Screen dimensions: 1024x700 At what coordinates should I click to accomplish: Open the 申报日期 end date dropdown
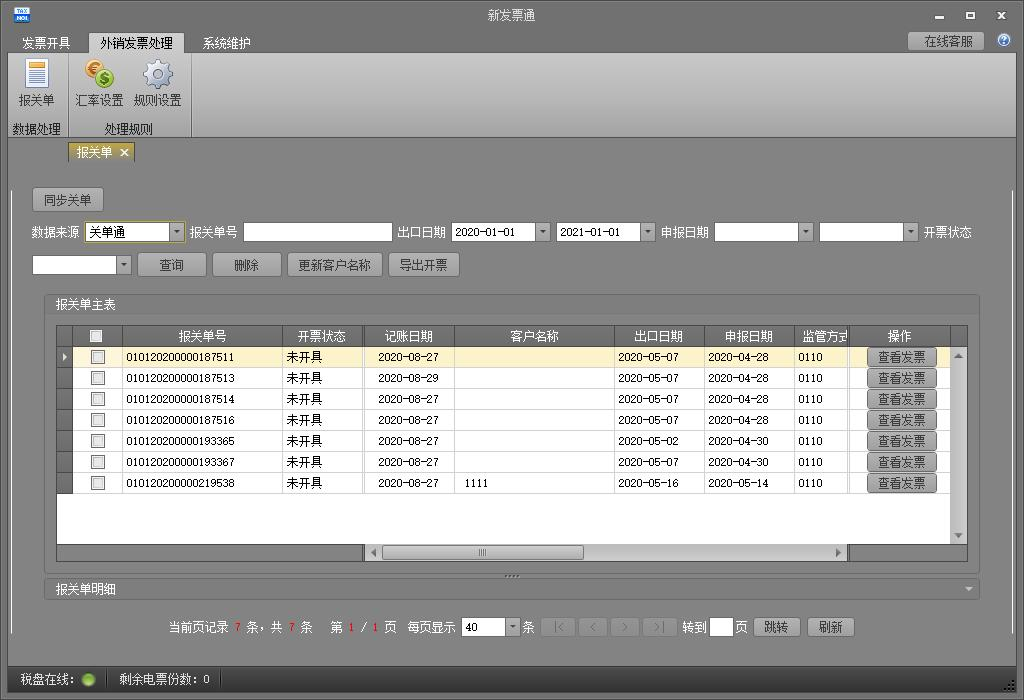click(x=911, y=232)
